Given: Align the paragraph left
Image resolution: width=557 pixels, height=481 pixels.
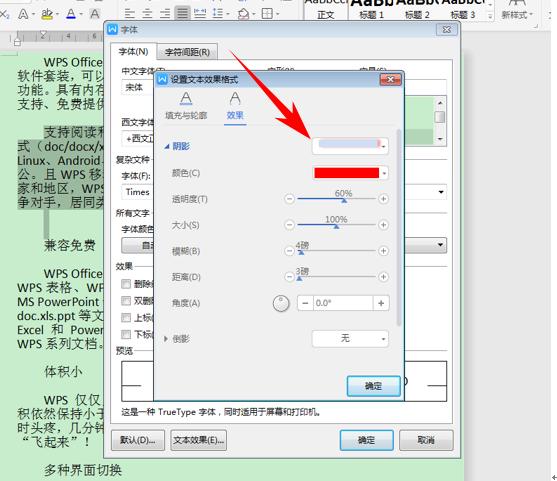Looking at the screenshot, I should coord(130,14).
